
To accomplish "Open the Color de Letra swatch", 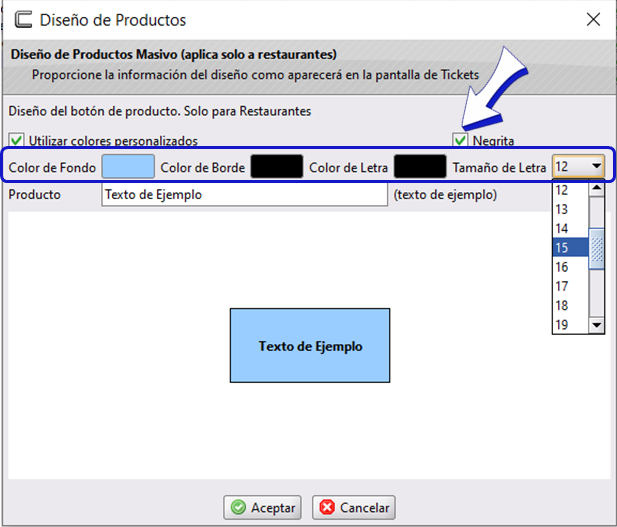I will point(420,166).
